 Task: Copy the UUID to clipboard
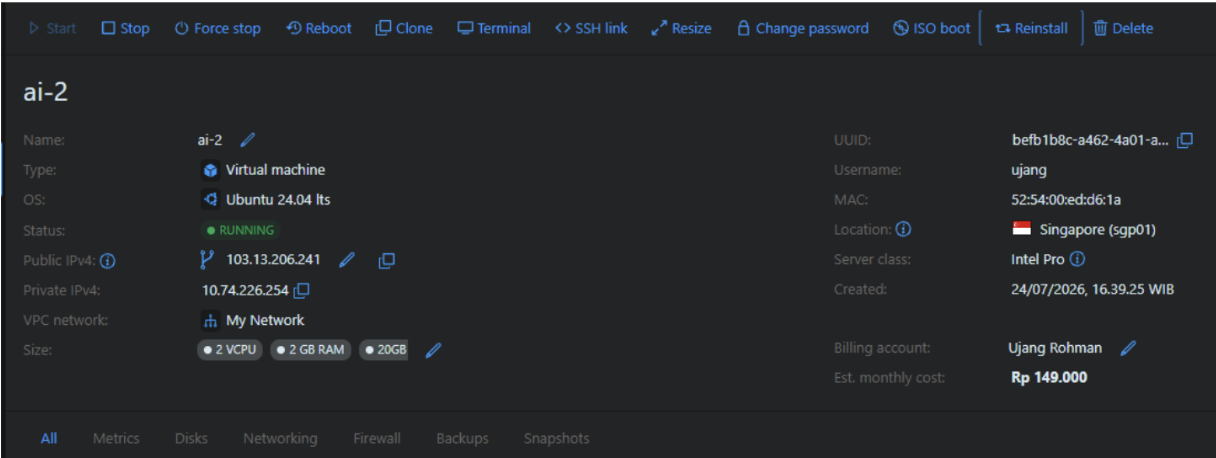(x=1185, y=140)
